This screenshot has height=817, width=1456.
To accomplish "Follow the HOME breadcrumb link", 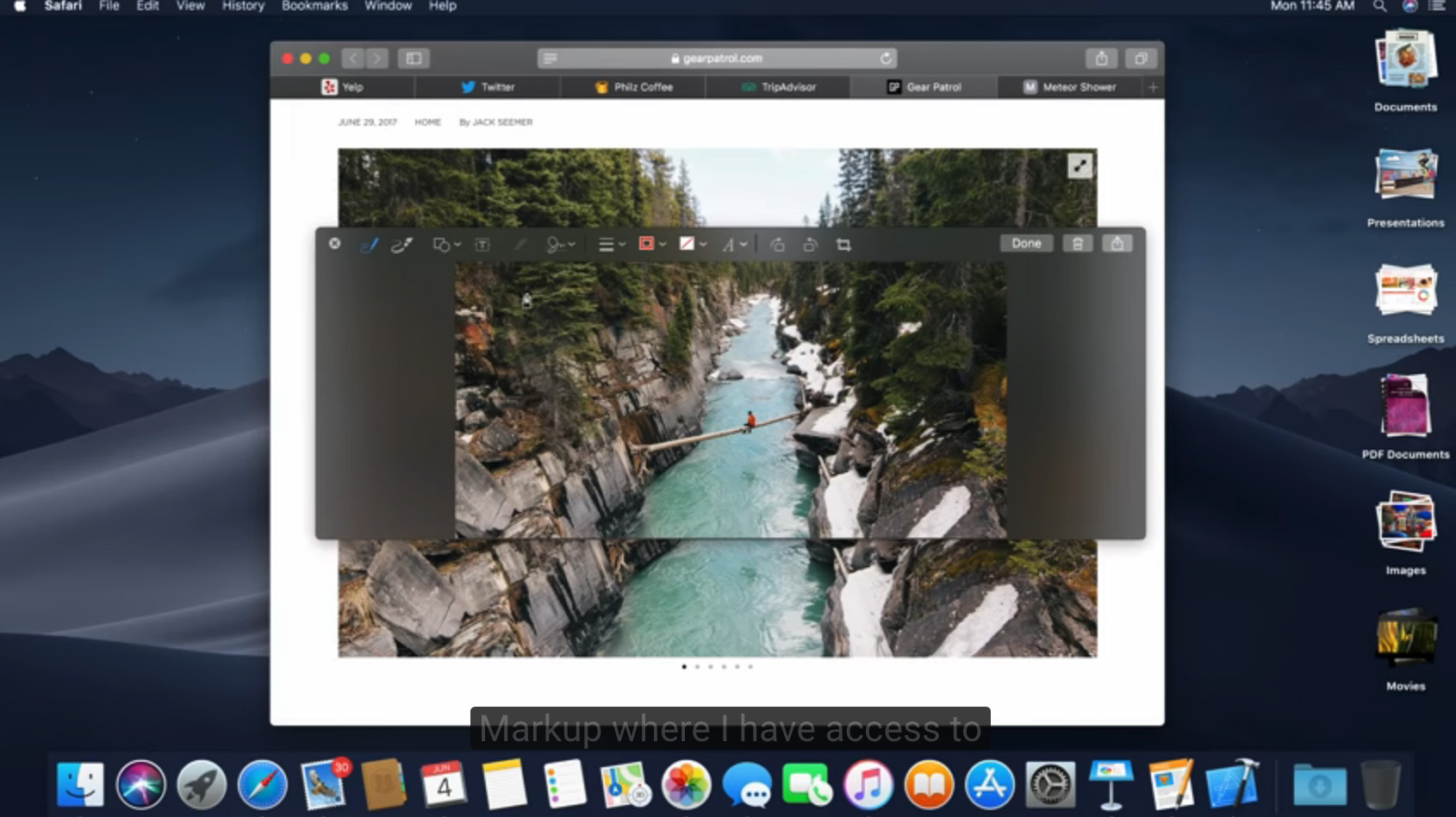I will click(427, 122).
